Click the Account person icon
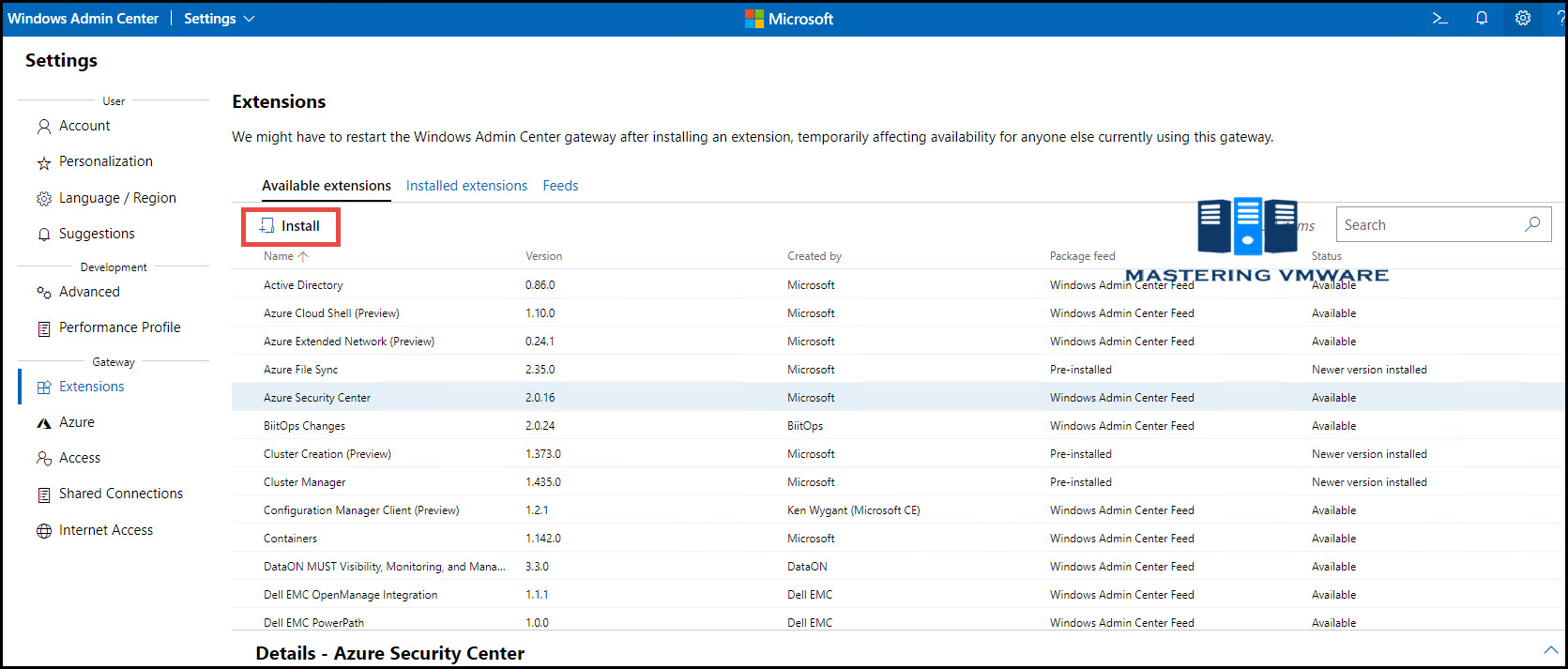Image resolution: width=1568 pixels, height=669 pixels. click(44, 127)
